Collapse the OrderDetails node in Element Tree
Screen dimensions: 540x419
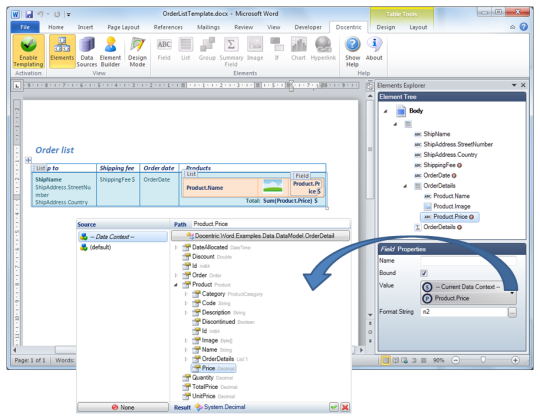tap(405, 186)
